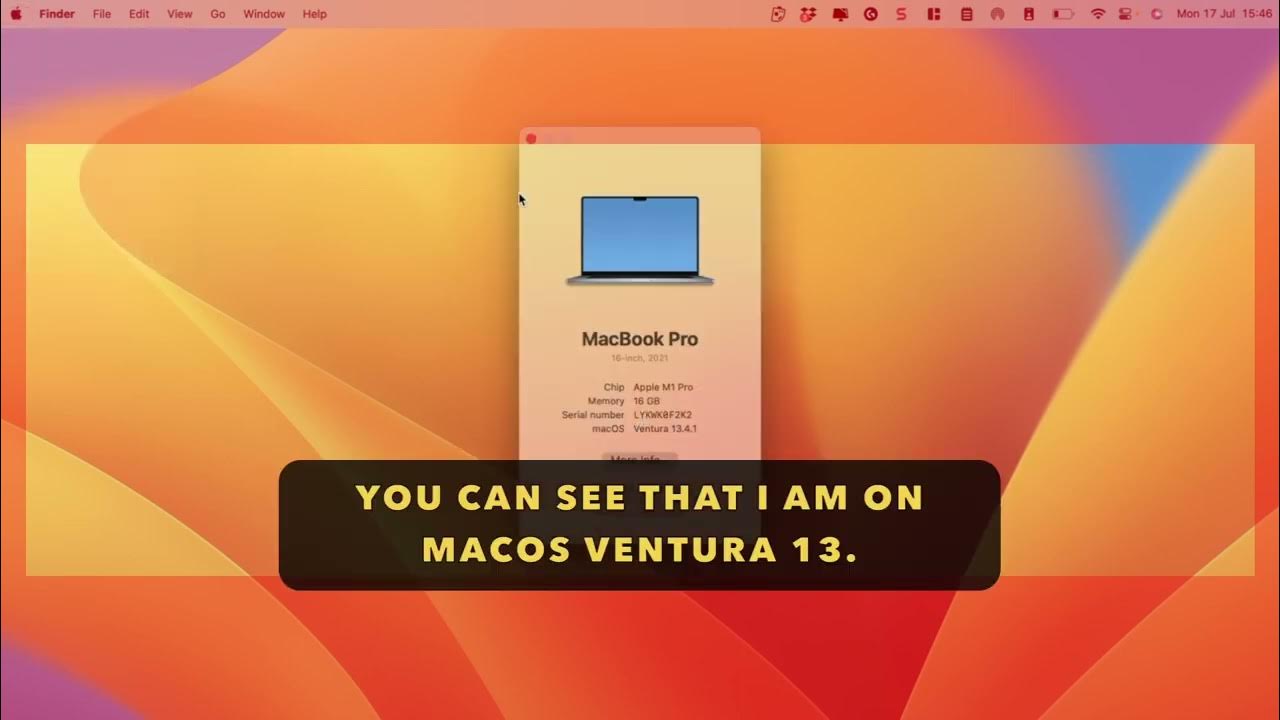1280x720 pixels.
Task: Click the Ventura 13.4.1 macOS version
Action: [665, 429]
